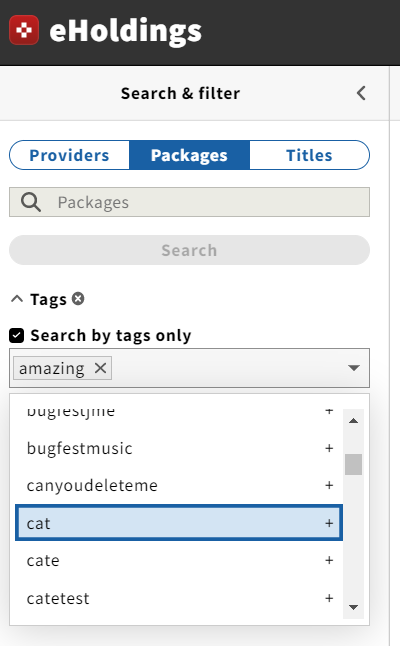The image size is (400, 646).
Task: Switch to the Titles tab
Action: pyautogui.click(x=309, y=155)
